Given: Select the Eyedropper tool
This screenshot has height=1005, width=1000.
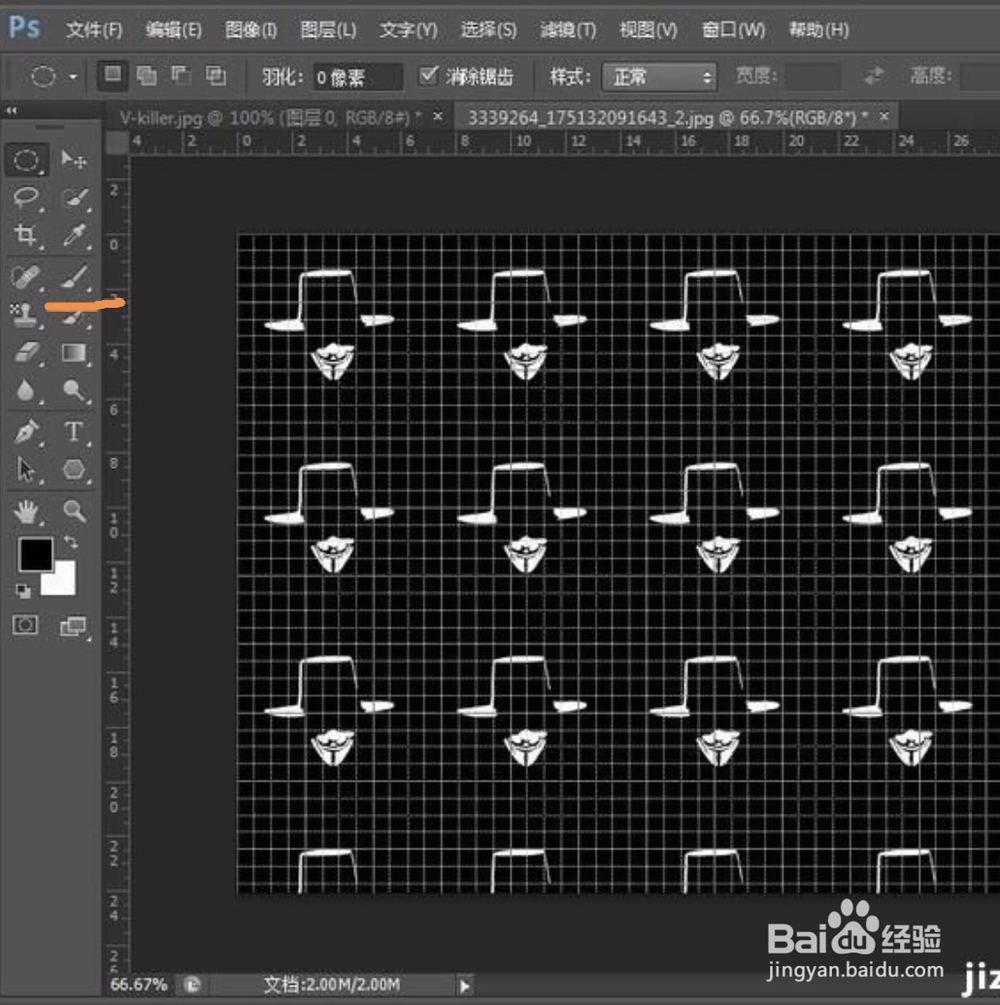Looking at the screenshot, I should (x=75, y=235).
